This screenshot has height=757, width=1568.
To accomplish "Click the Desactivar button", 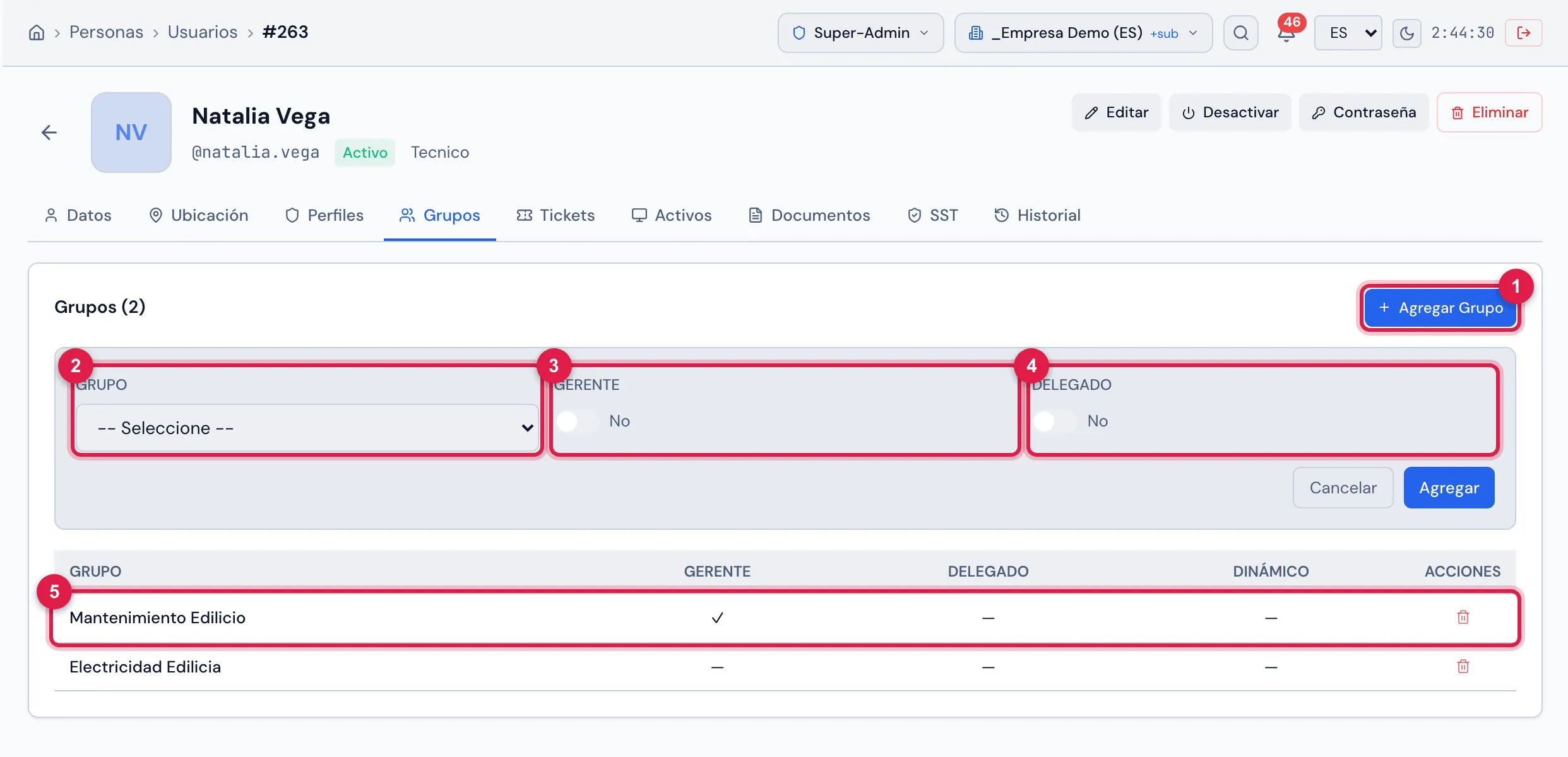I will tap(1230, 112).
